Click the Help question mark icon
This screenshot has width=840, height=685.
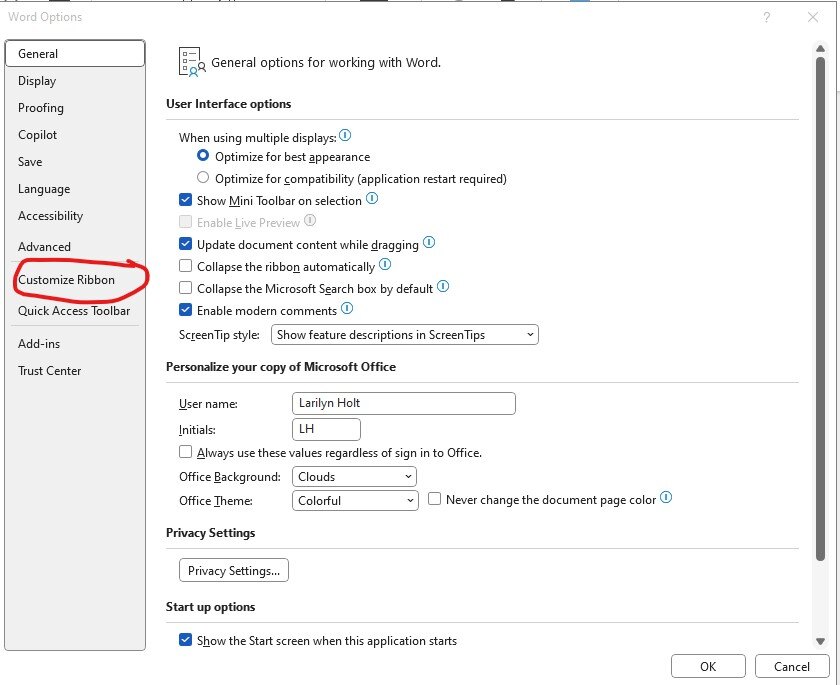point(767,18)
